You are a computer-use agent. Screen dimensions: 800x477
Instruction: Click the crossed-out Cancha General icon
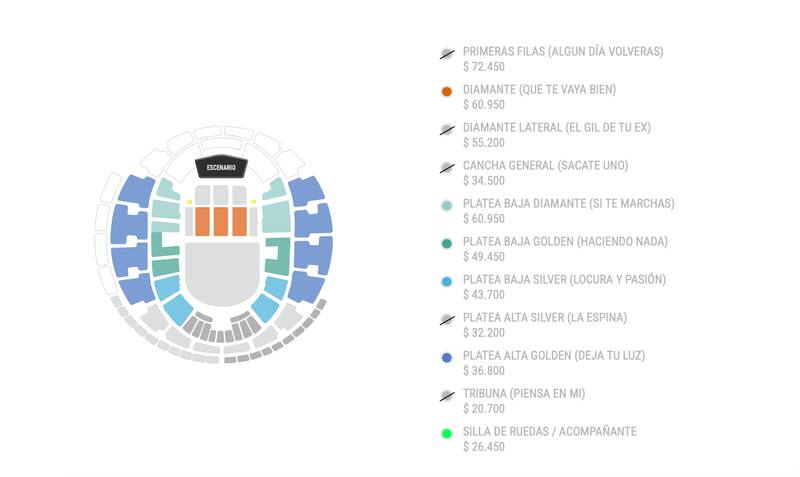point(447,168)
